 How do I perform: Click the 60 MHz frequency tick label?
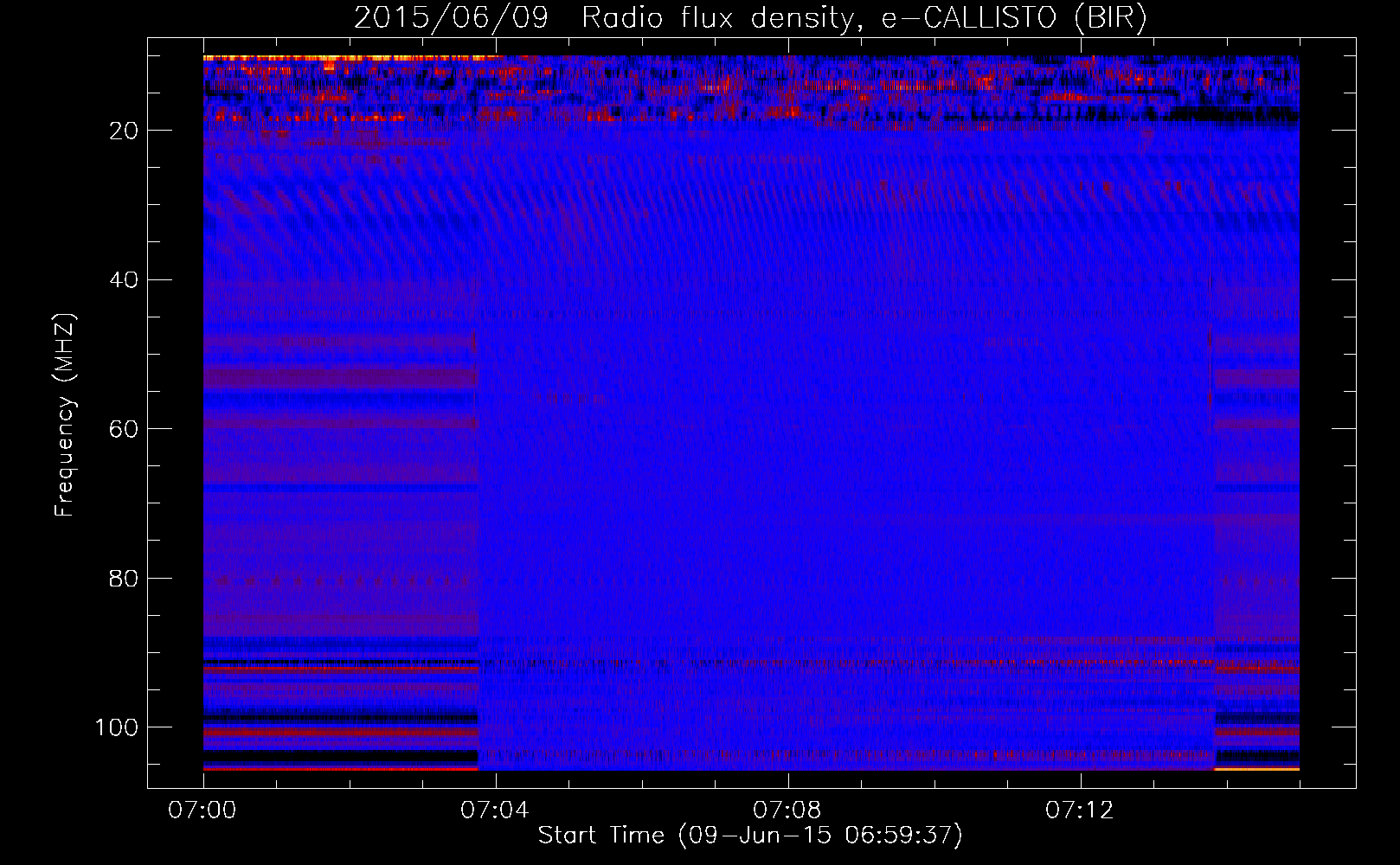click(124, 429)
